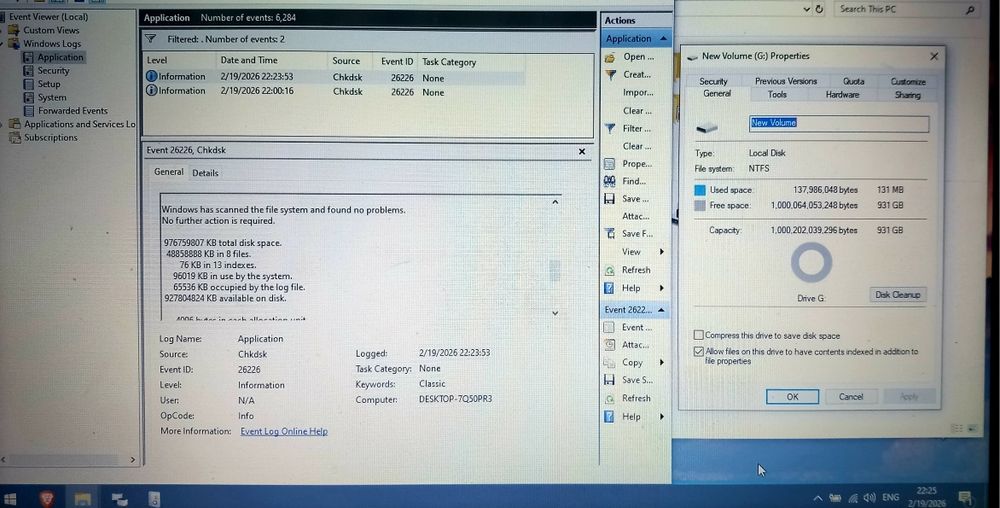Open the Event Log Online Help link

[284, 432]
